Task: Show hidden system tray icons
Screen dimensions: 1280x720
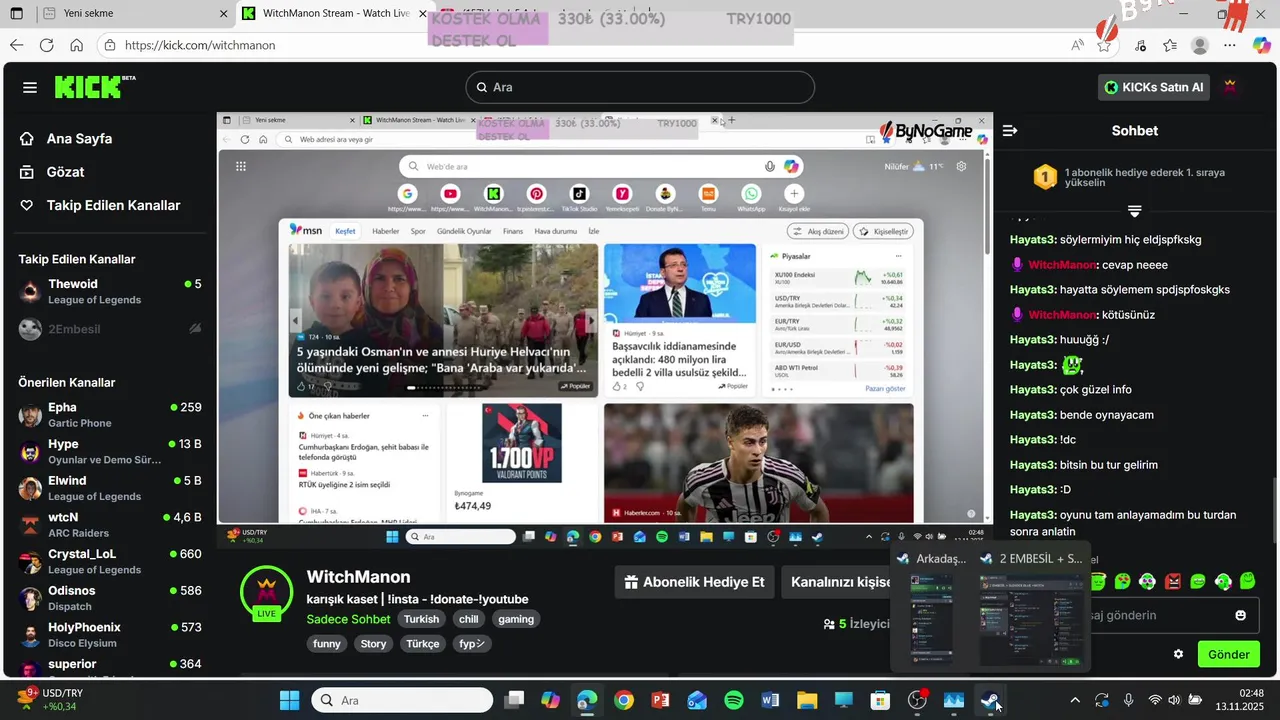Action: [1075, 700]
